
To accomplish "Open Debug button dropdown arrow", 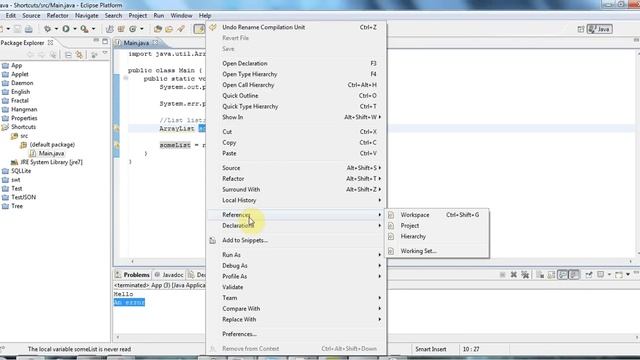I will click(56, 29).
